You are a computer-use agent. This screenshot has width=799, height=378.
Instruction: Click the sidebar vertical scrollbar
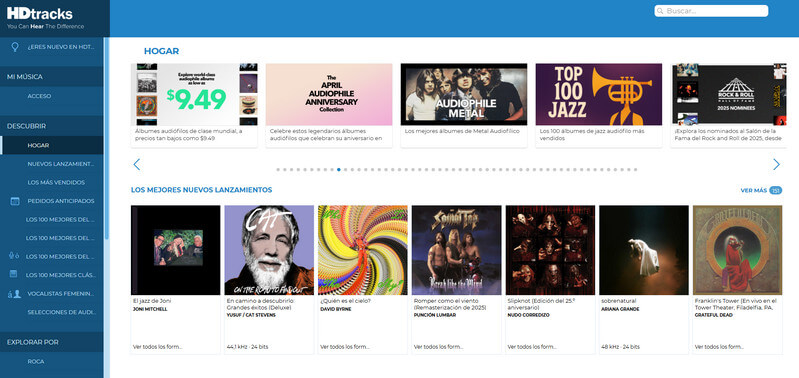pyautogui.click(x=106, y=138)
